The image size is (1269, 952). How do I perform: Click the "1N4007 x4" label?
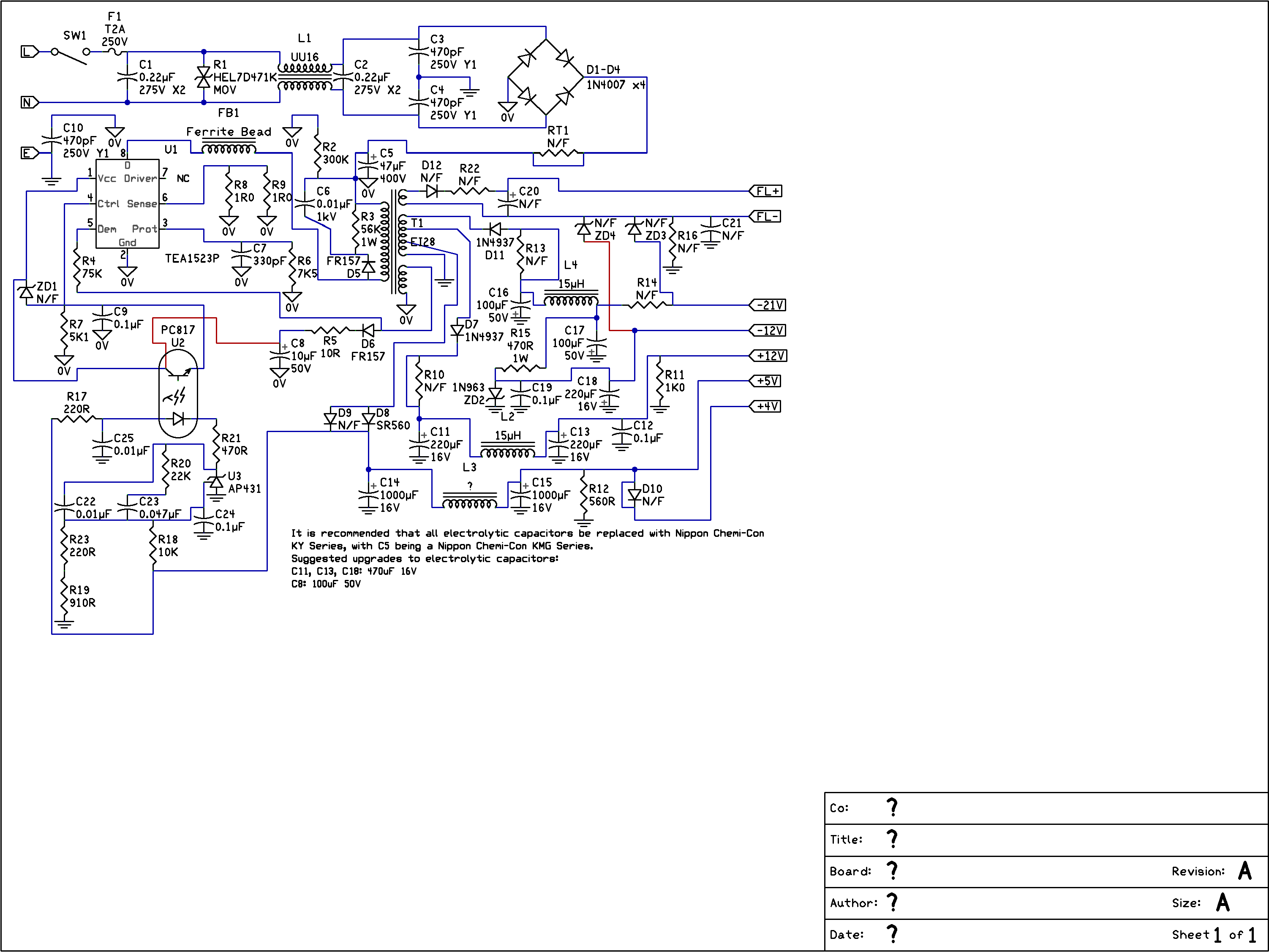[x=615, y=85]
